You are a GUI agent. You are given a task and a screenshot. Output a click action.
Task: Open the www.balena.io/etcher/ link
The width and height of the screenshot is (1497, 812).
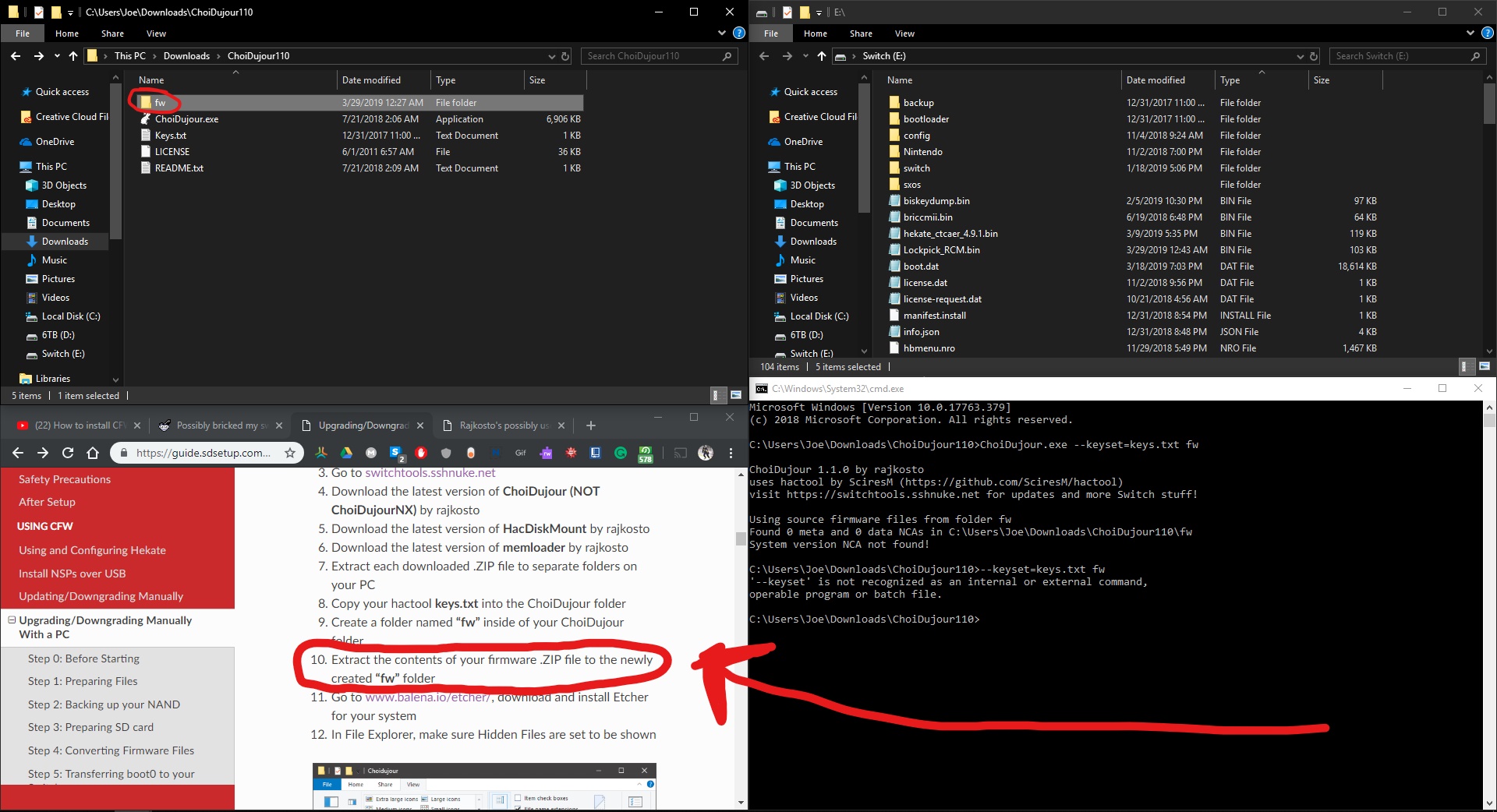pos(427,697)
